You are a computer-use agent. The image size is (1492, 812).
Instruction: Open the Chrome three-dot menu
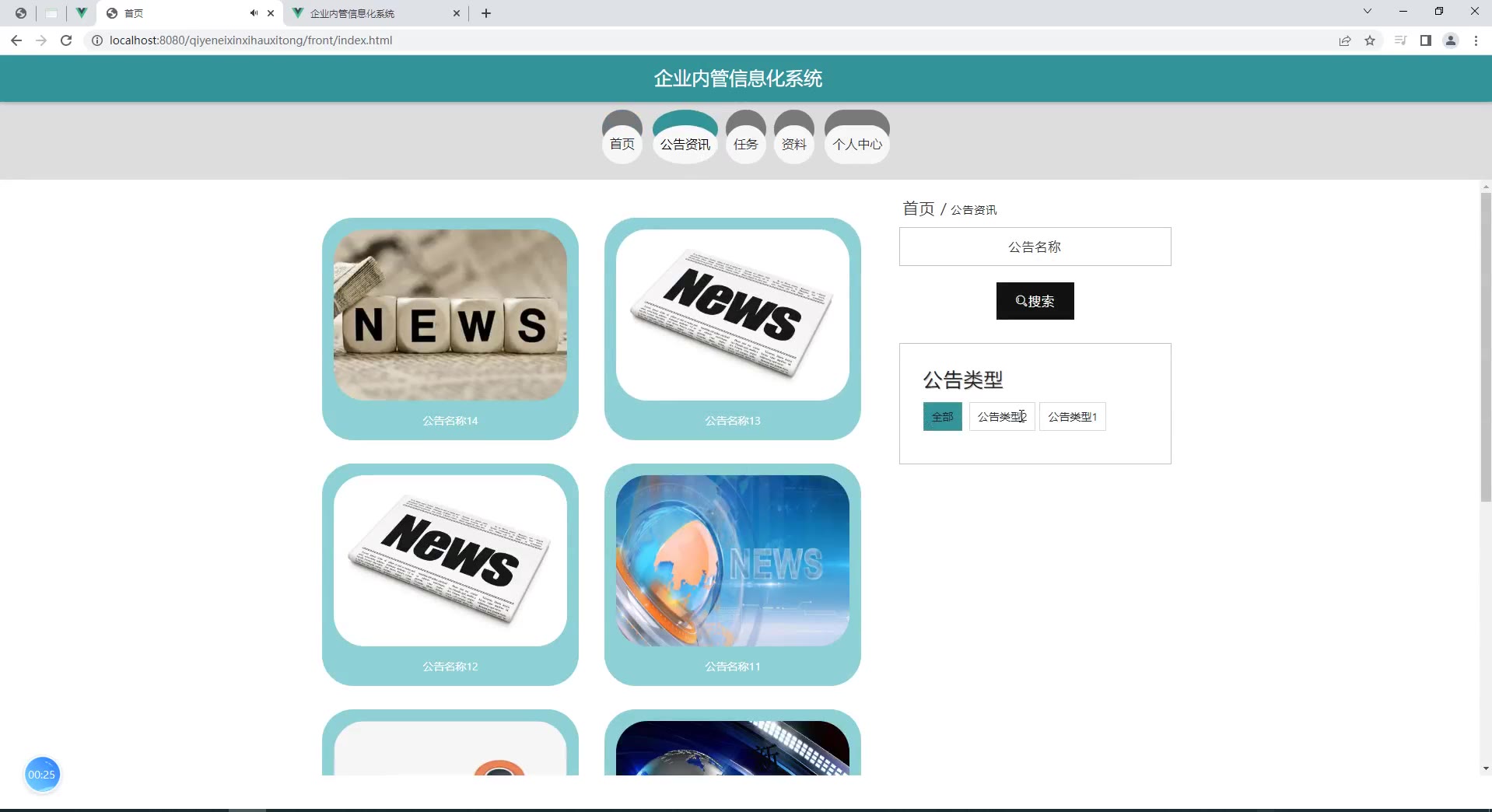pos(1476,40)
